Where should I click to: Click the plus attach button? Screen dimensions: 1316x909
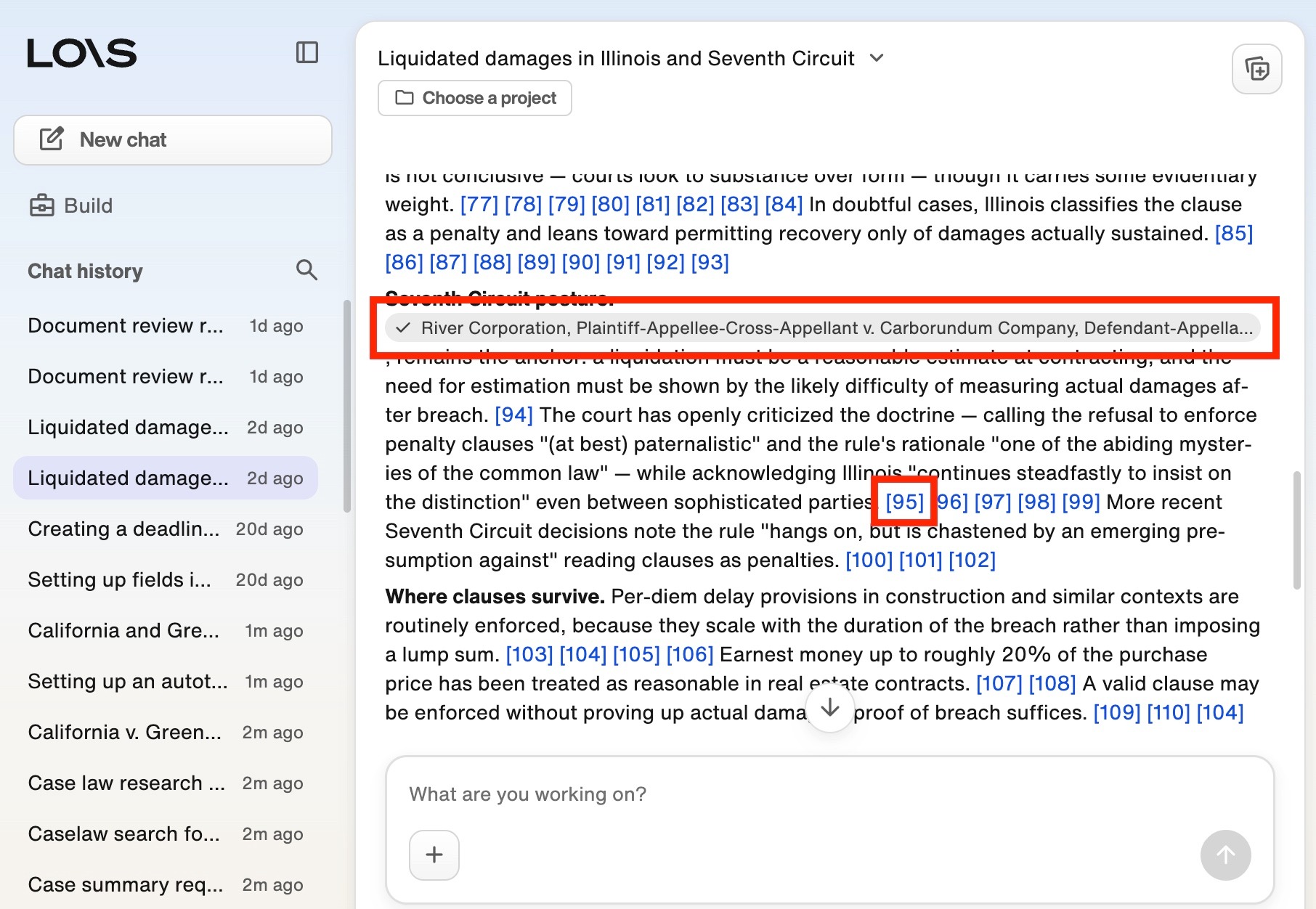coord(434,855)
